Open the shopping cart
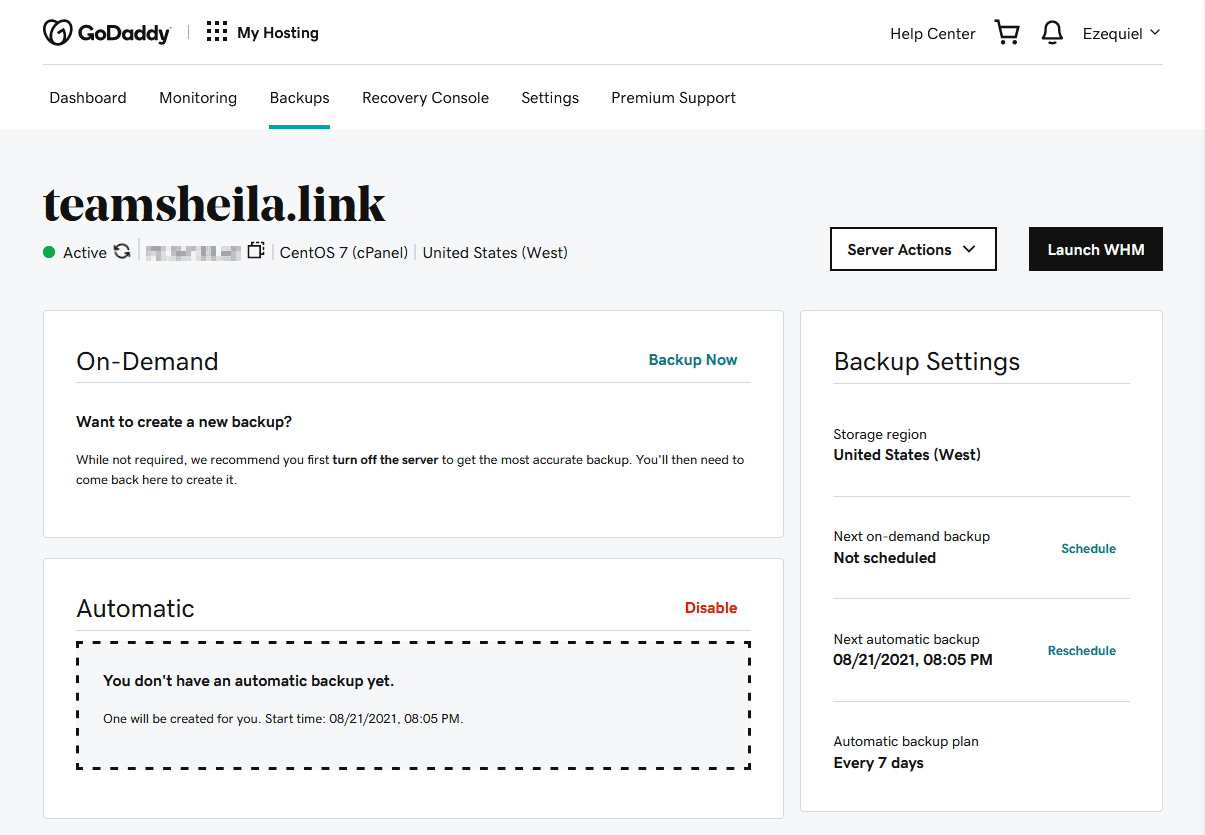The image size is (1205, 835). click(x=1007, y=33)
